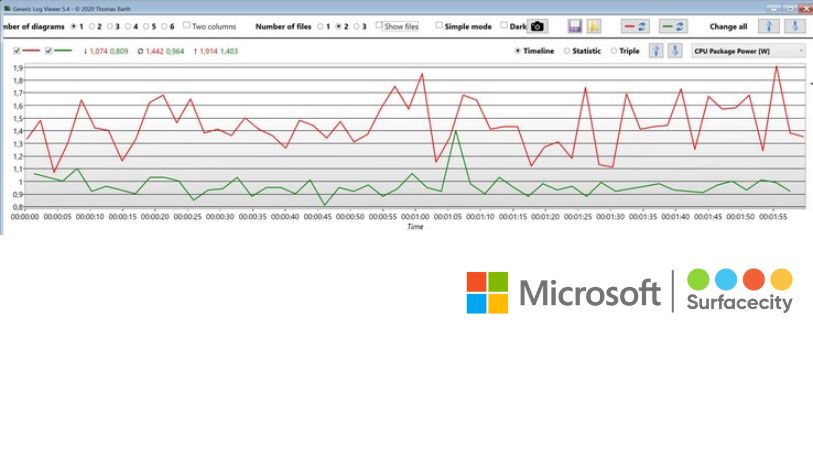Click the camera screenshot icon
Viewport: 813px width, 469px height.
coord(537,26)
